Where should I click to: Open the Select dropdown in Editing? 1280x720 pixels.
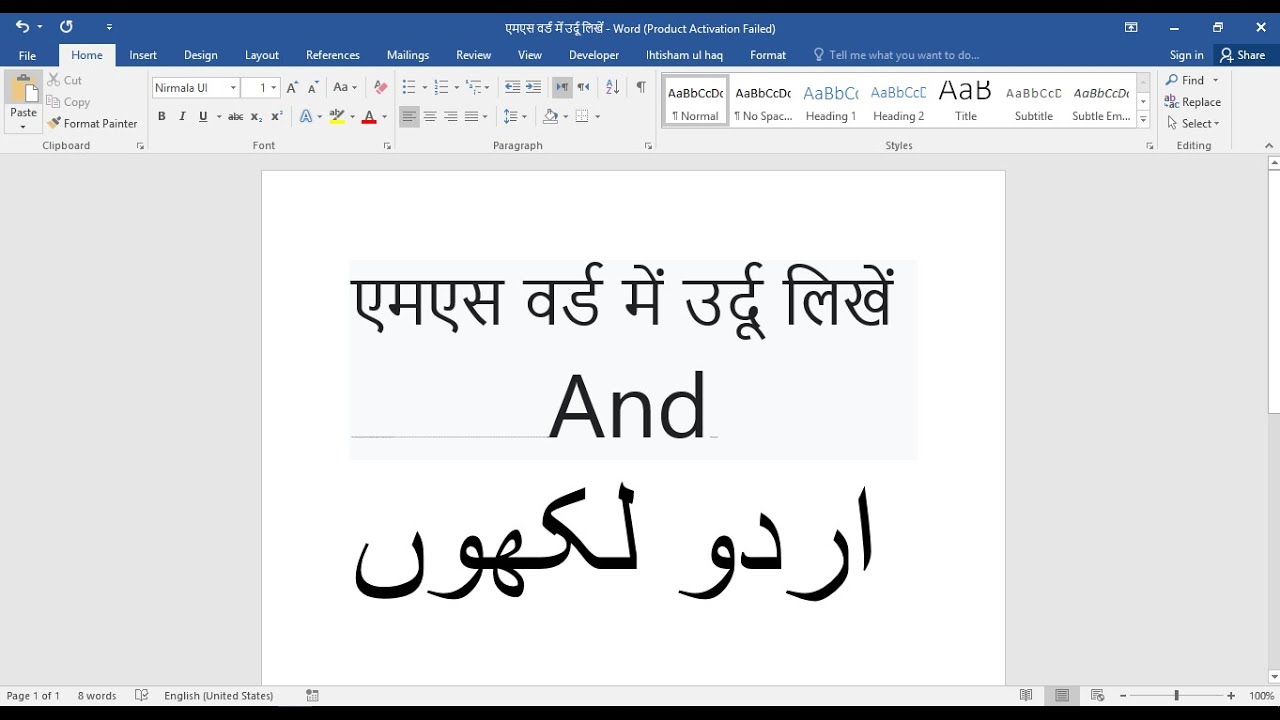1193,124
